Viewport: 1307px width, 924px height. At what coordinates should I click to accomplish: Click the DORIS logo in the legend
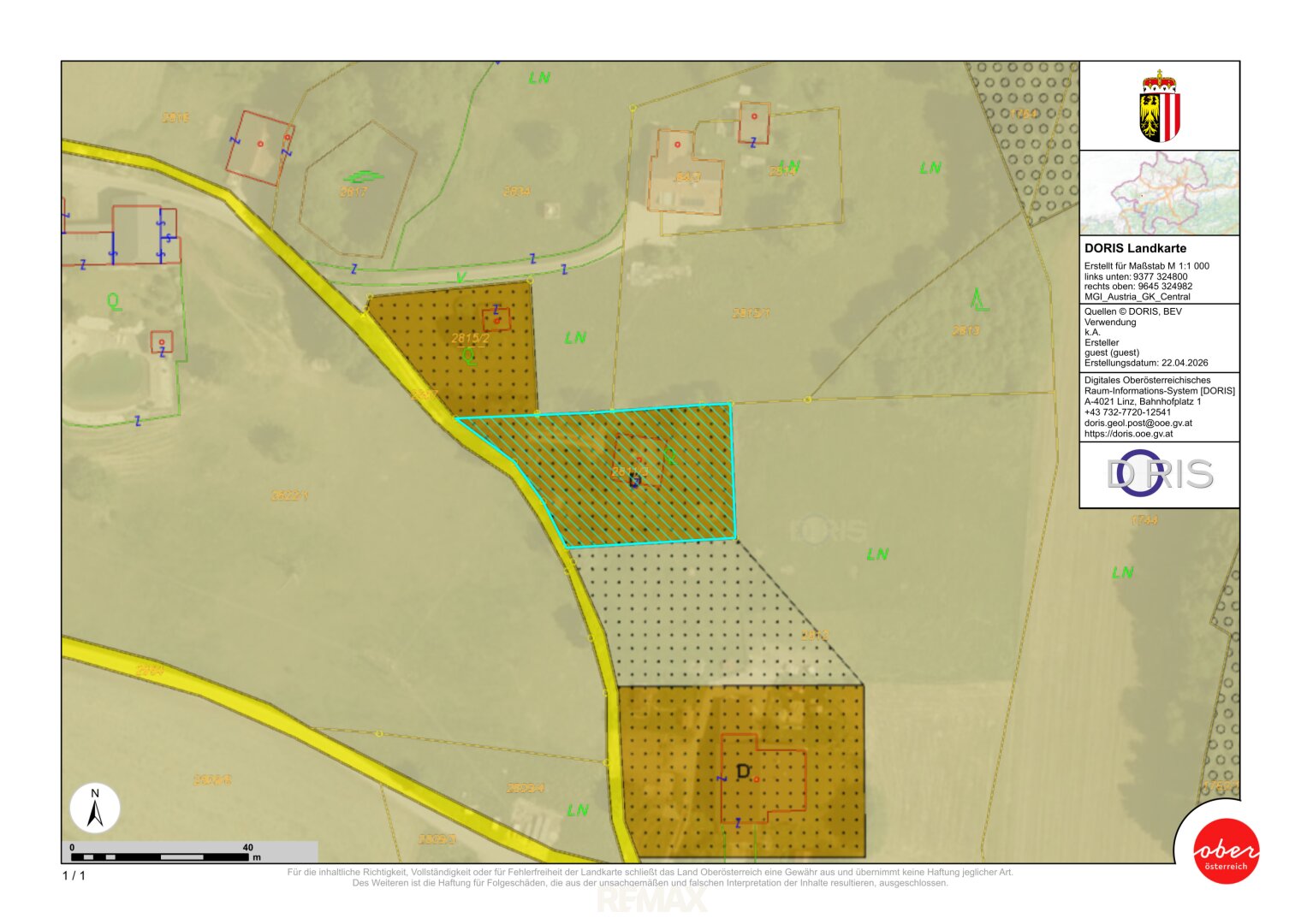click(1159, 474)
